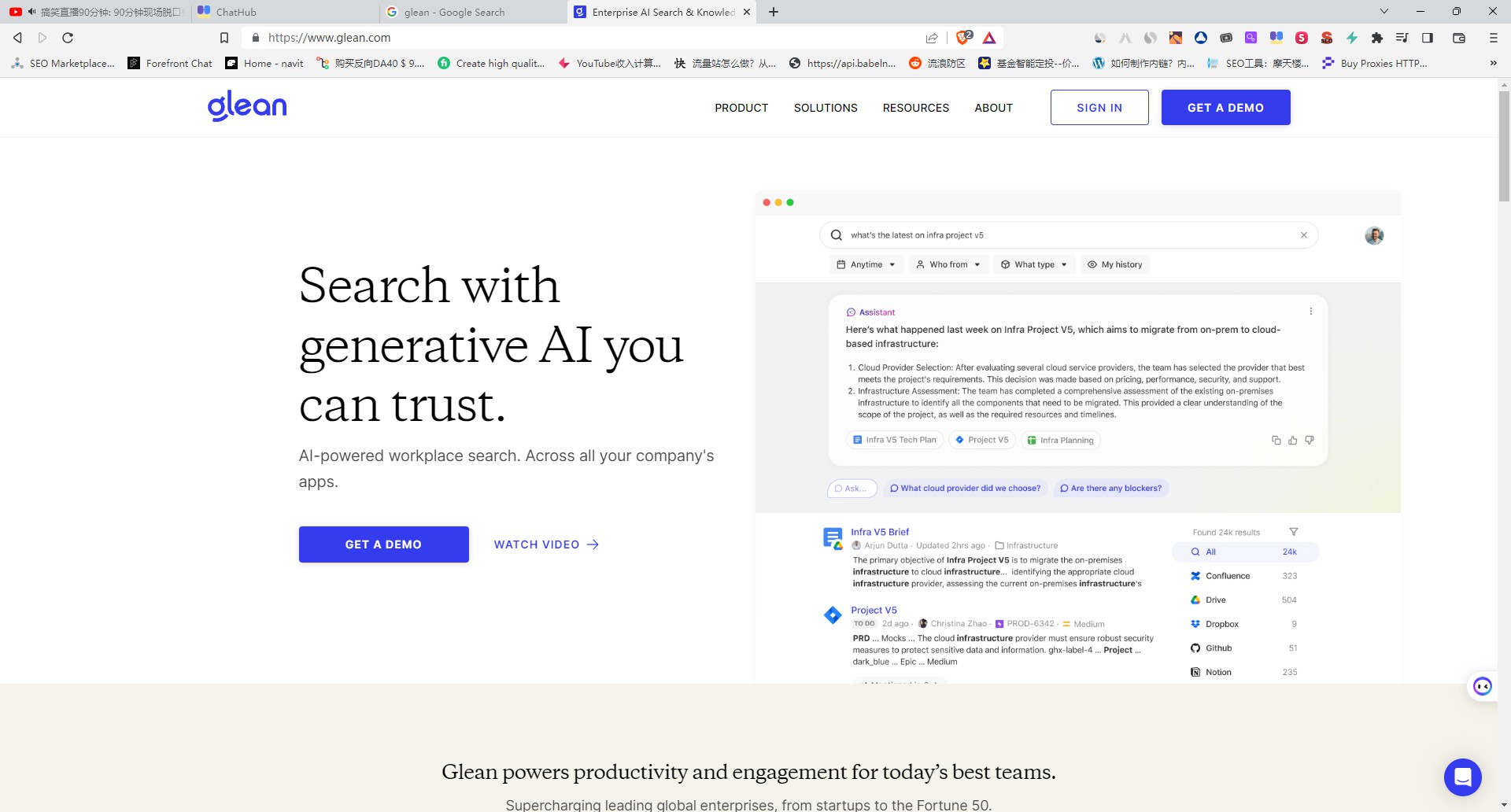Open the Brave wallet icon
The image size is (1511, 812).
(x=1458, y=38)
